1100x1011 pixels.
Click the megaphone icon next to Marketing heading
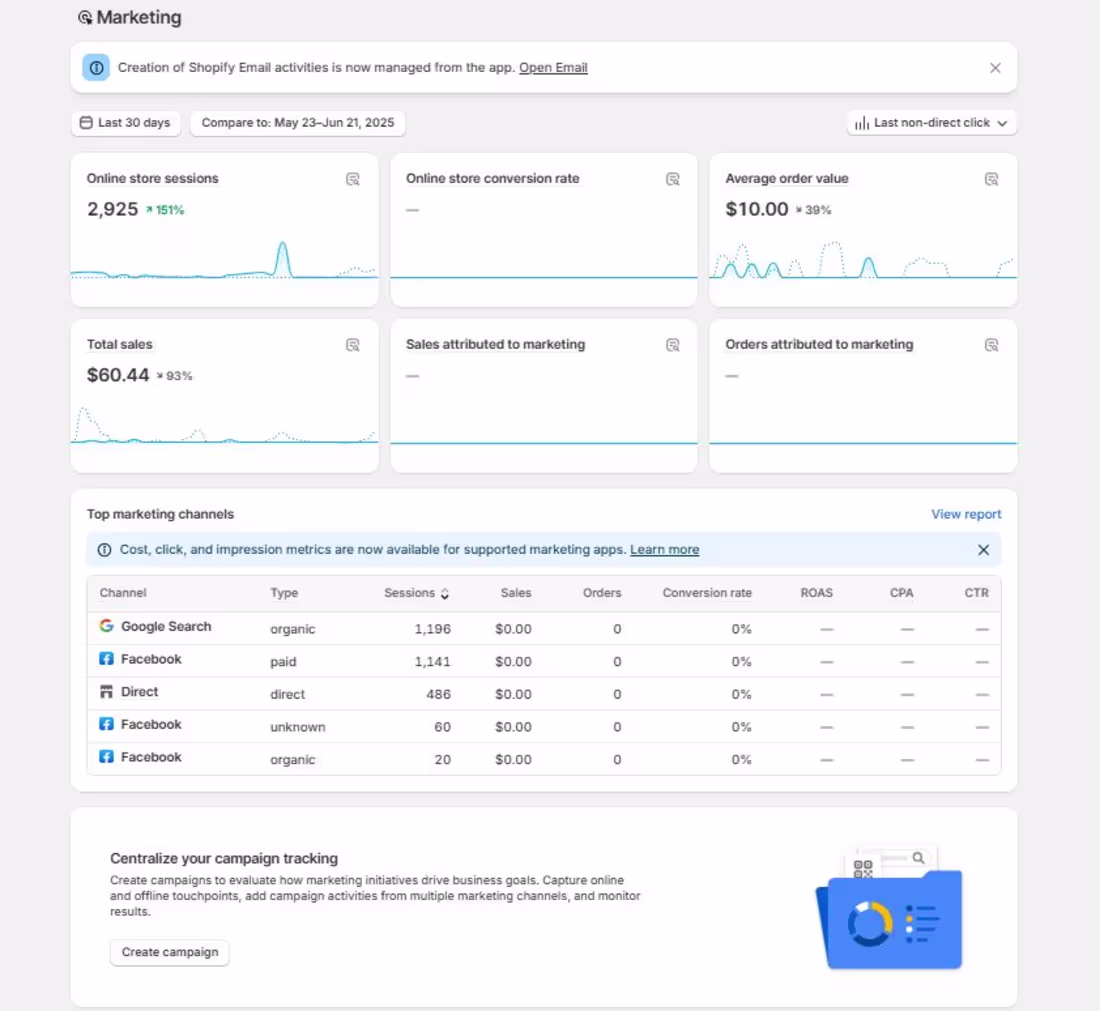[x=85, y=17]
